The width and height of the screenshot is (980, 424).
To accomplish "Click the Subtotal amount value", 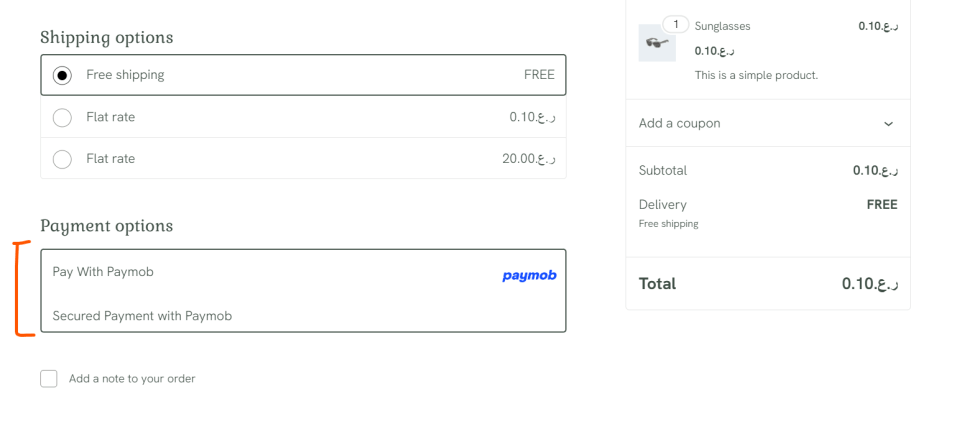I will point(875,171).
